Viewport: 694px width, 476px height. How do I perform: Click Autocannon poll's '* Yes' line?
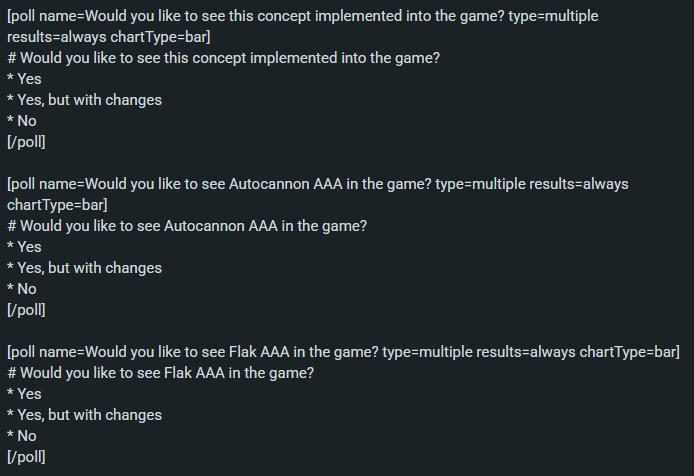click(x=24, y=247)
